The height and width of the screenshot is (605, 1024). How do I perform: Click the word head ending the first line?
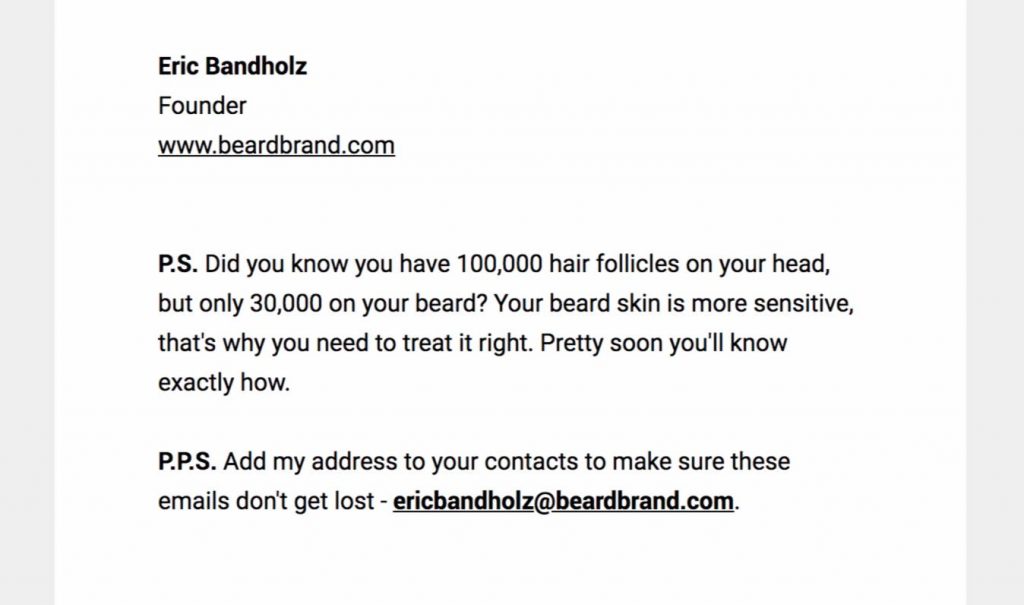pos(801,264)
